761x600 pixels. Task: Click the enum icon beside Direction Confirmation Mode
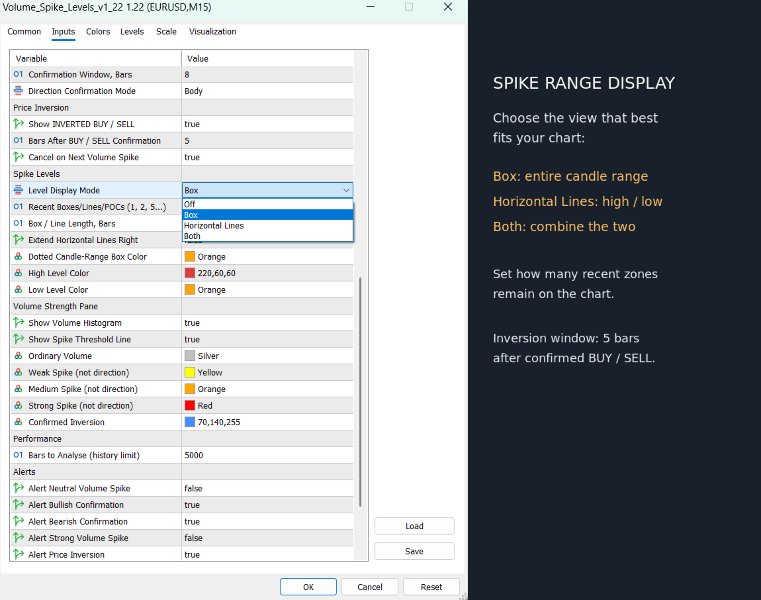pos(18,91)
